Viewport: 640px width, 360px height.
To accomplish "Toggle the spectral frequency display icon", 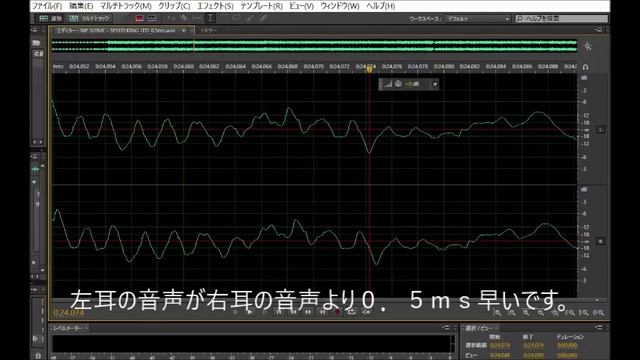I will tap(139, 18).
